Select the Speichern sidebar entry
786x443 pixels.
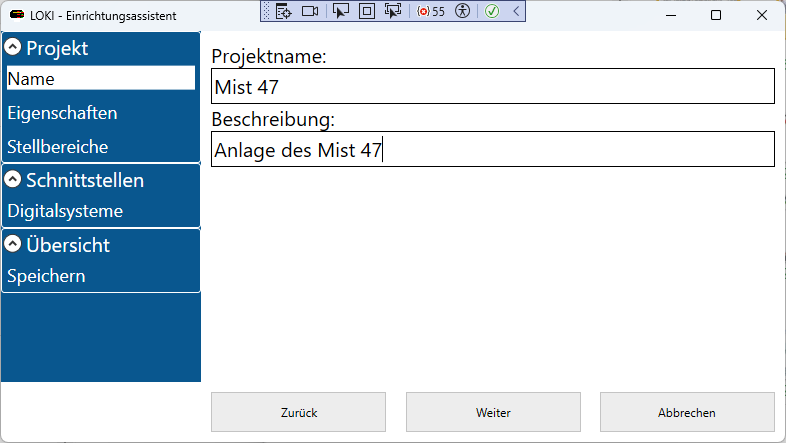pos(46,276)
